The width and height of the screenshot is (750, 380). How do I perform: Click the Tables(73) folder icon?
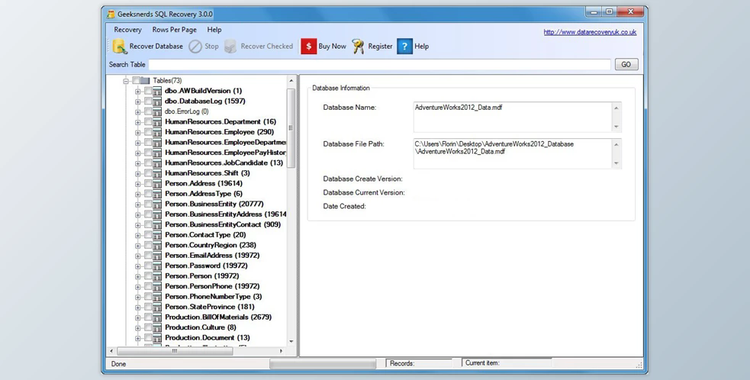tap(145, 80)
